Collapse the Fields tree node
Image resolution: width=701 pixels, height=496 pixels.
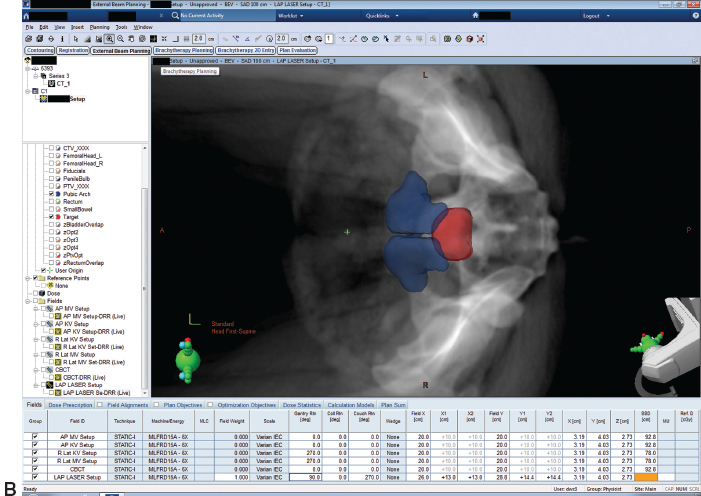(28, 301)
